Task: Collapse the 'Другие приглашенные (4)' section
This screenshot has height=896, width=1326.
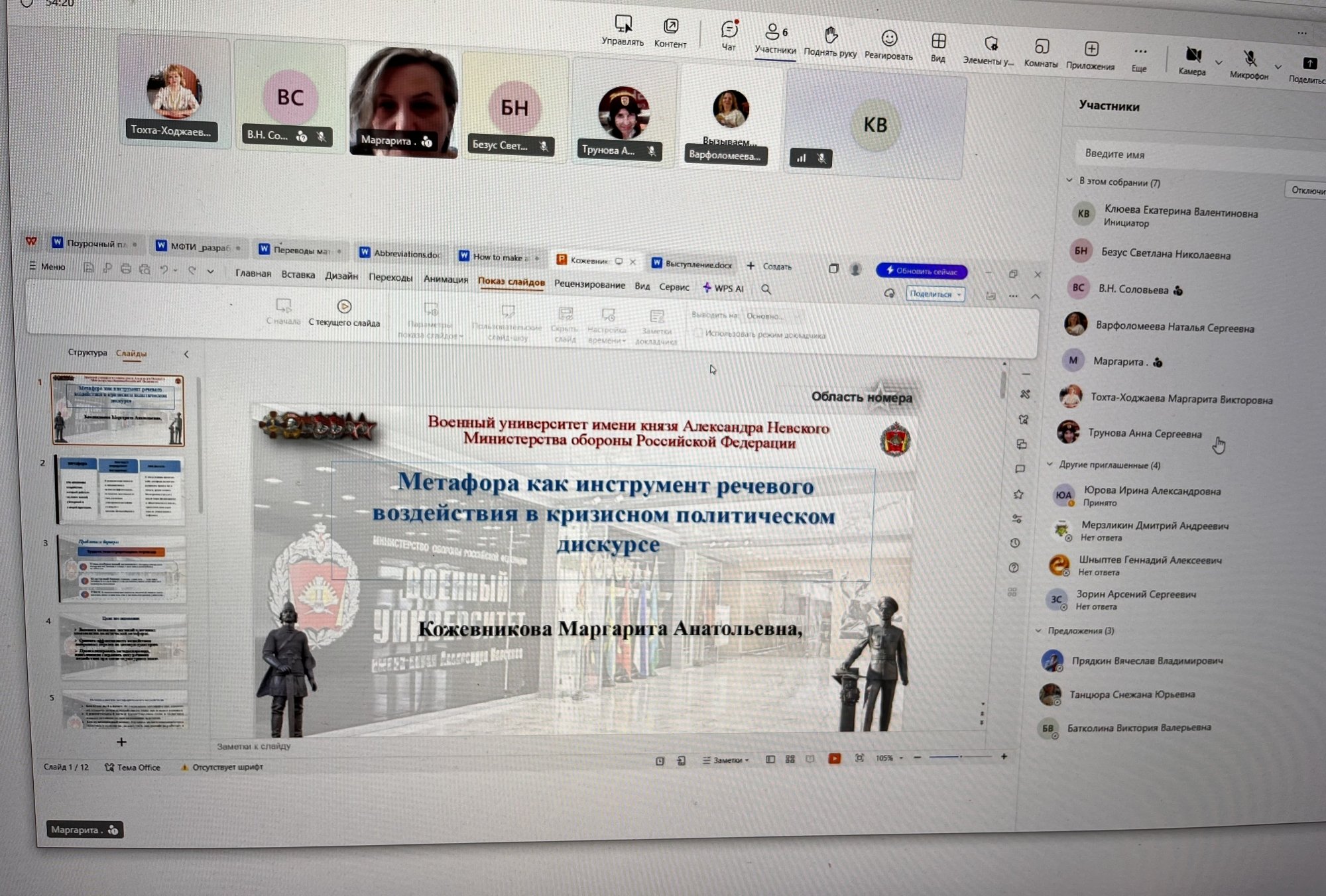Action: (x=1050, y=464)
